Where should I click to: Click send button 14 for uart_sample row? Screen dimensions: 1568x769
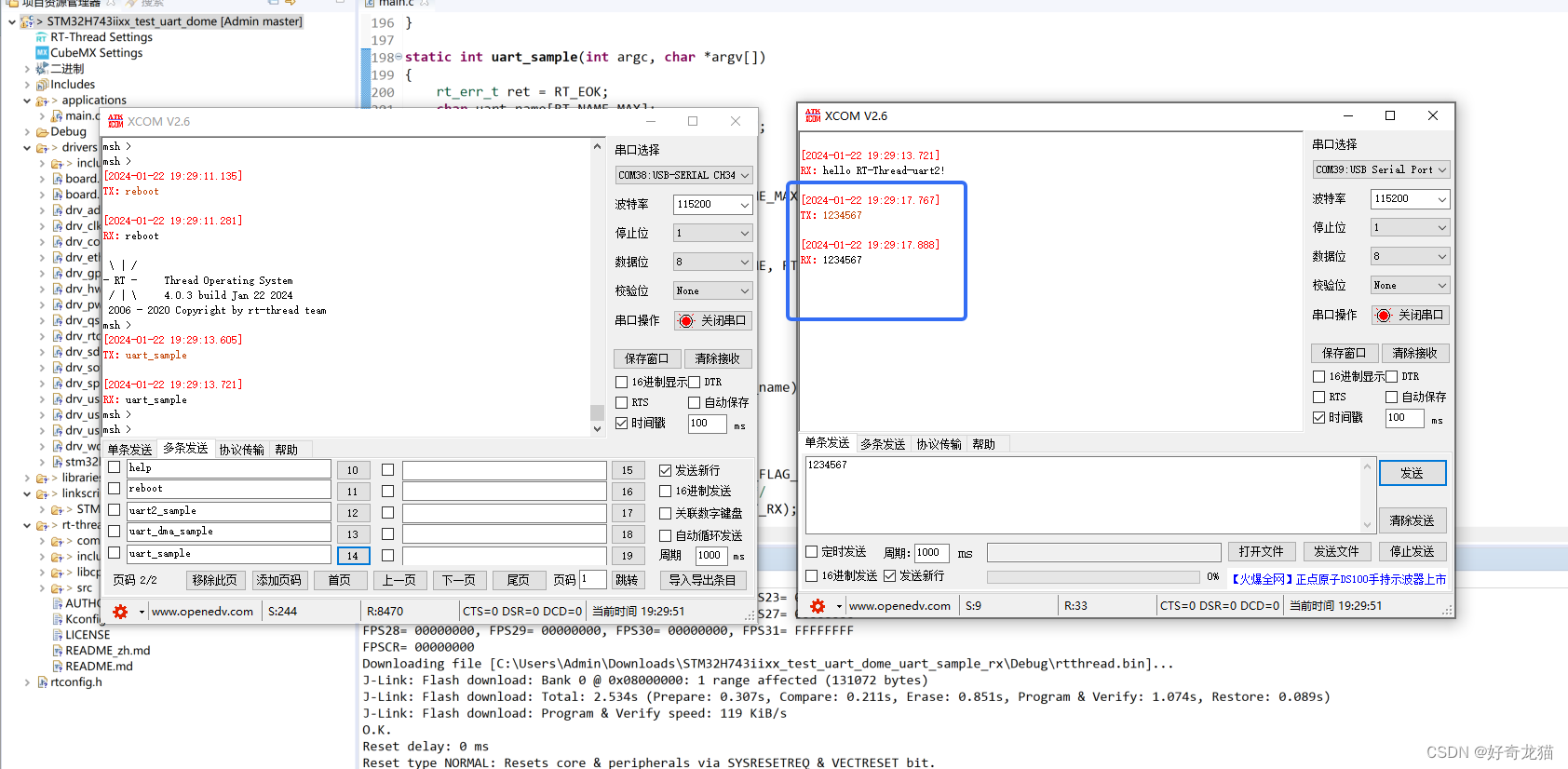(353, 556)
